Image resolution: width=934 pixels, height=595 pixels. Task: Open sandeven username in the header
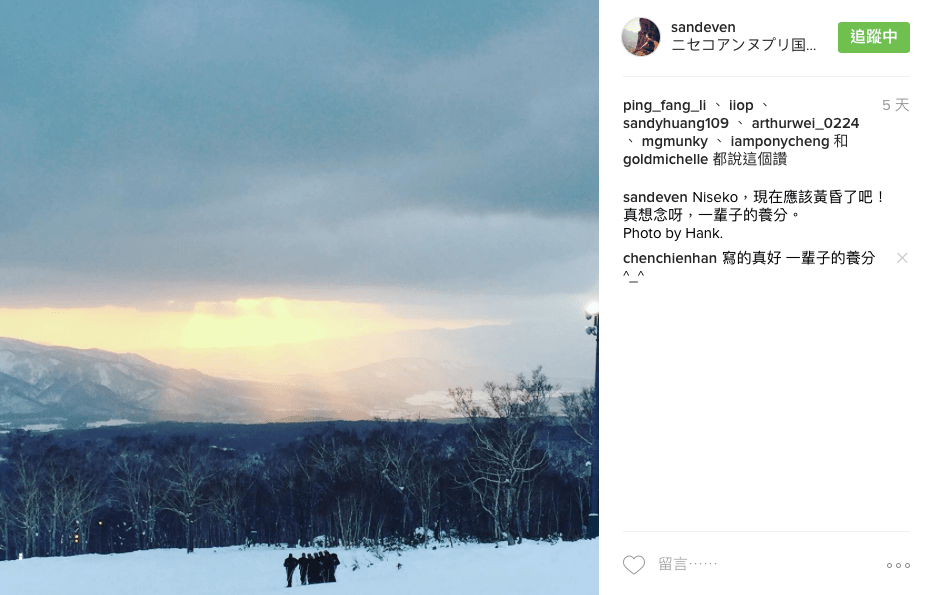point(703,27)
